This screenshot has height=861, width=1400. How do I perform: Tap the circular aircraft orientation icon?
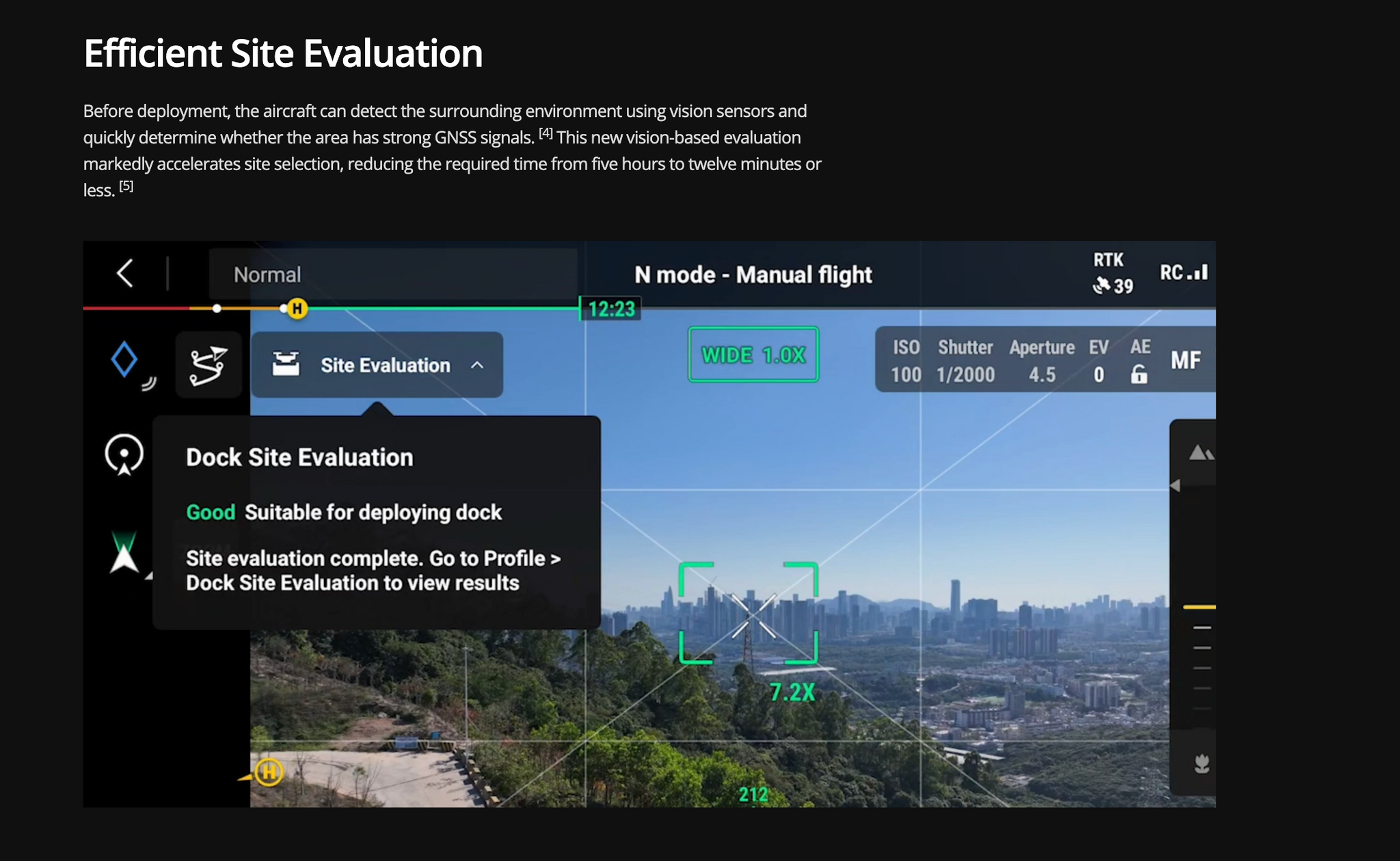pyautogui.click(x=124, y=454)
